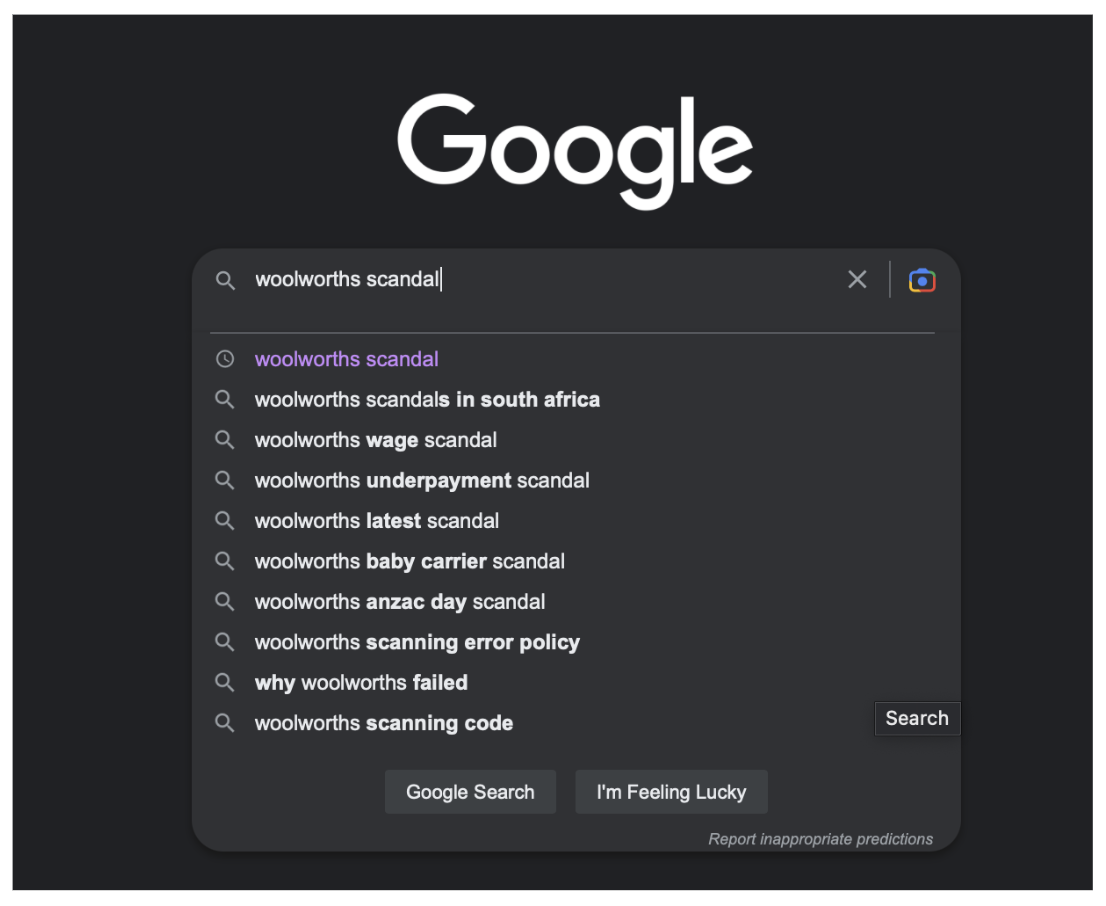
Task: Click the Search button near the suggestions
Action: coord(917,717)
